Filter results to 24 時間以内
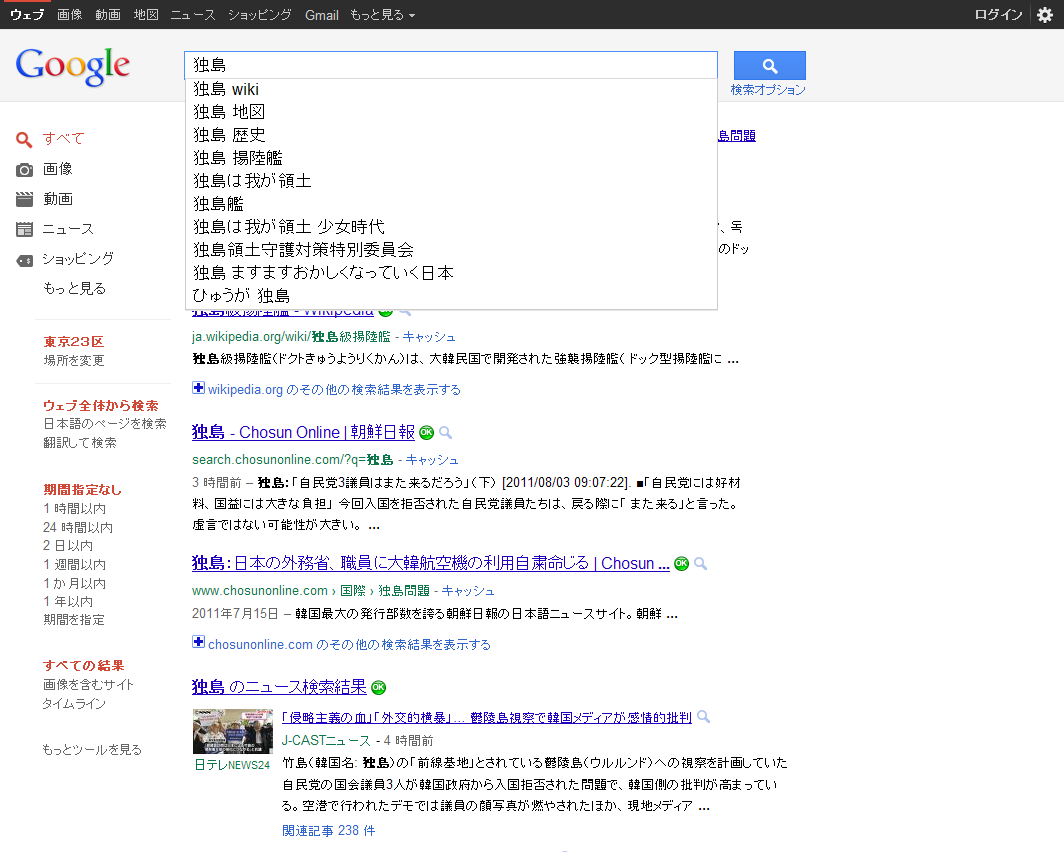The width and height of the screenshot is (1064, 852). coord(78,527)
